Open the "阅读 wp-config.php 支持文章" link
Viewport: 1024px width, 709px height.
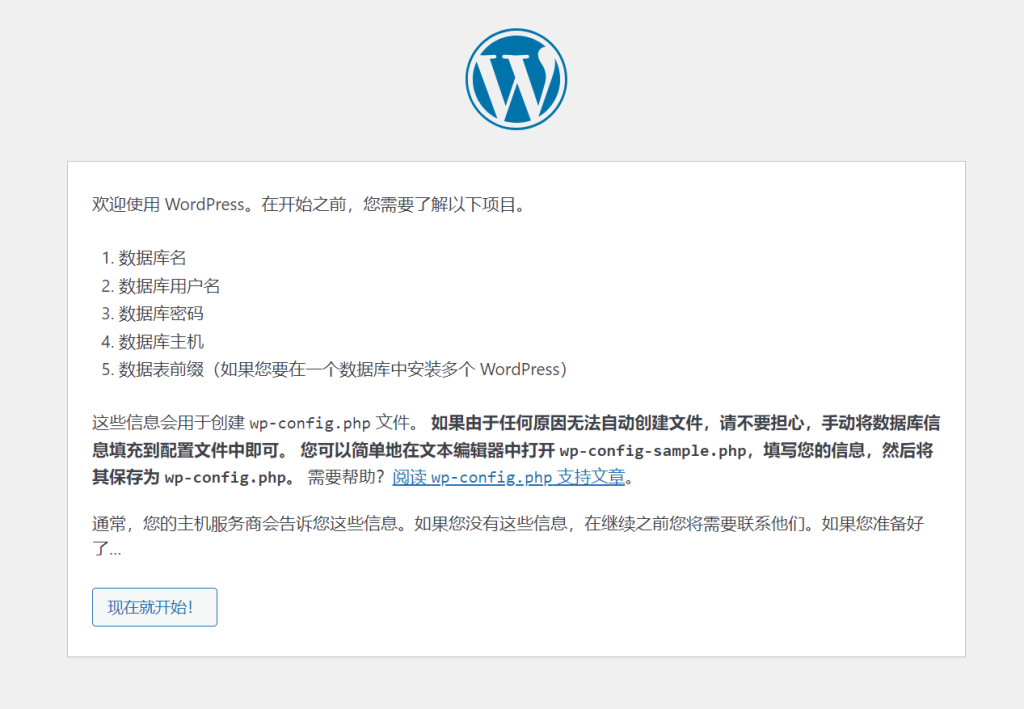pos(509,477)
